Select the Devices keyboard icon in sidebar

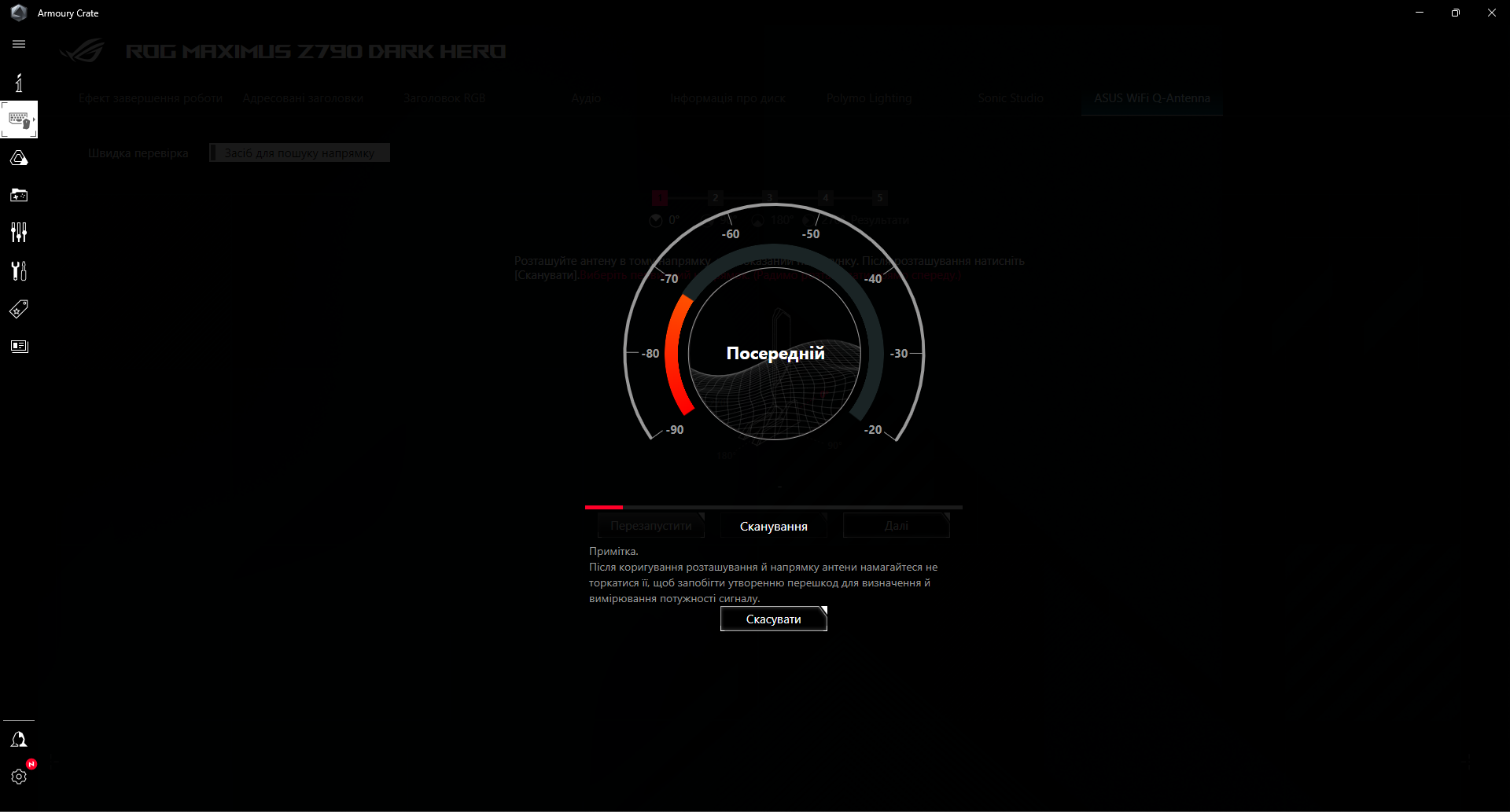click(x=19, y=119)
